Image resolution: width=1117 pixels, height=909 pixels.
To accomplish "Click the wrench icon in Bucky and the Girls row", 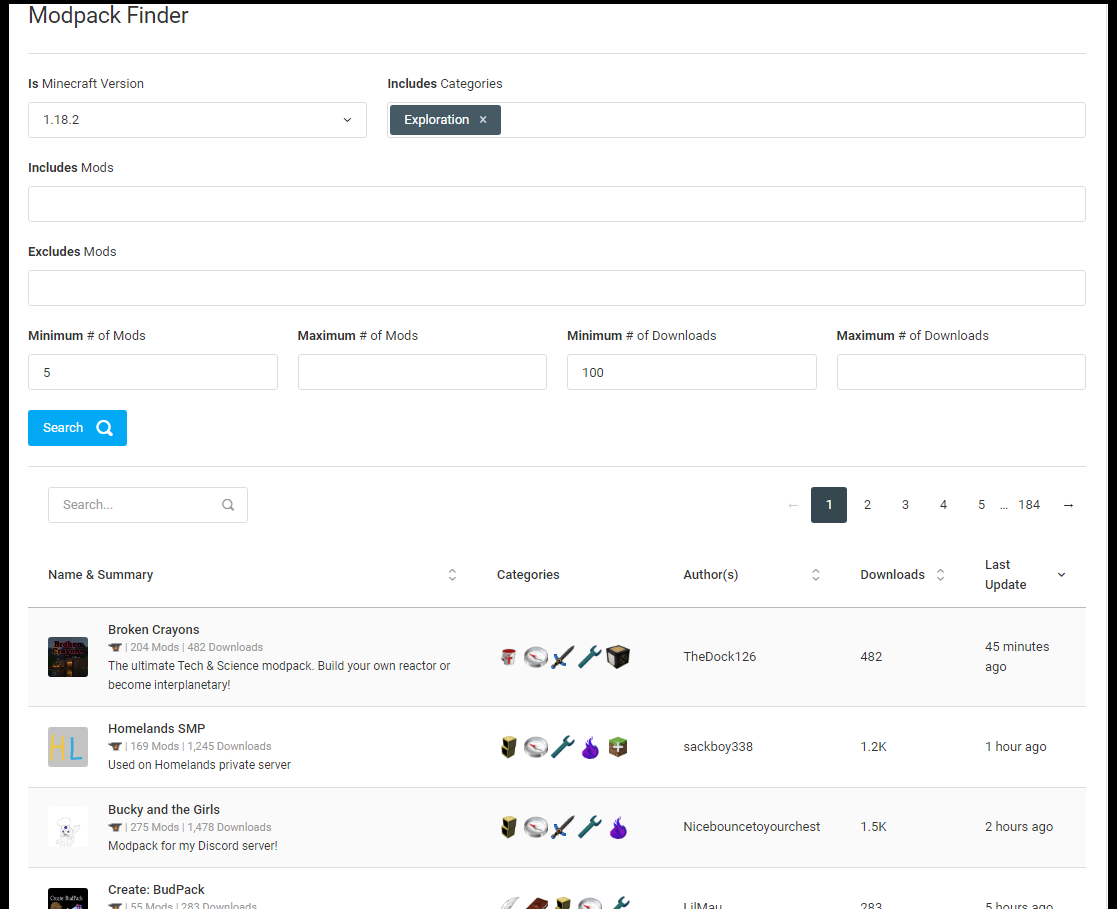I will pos(590,827).
